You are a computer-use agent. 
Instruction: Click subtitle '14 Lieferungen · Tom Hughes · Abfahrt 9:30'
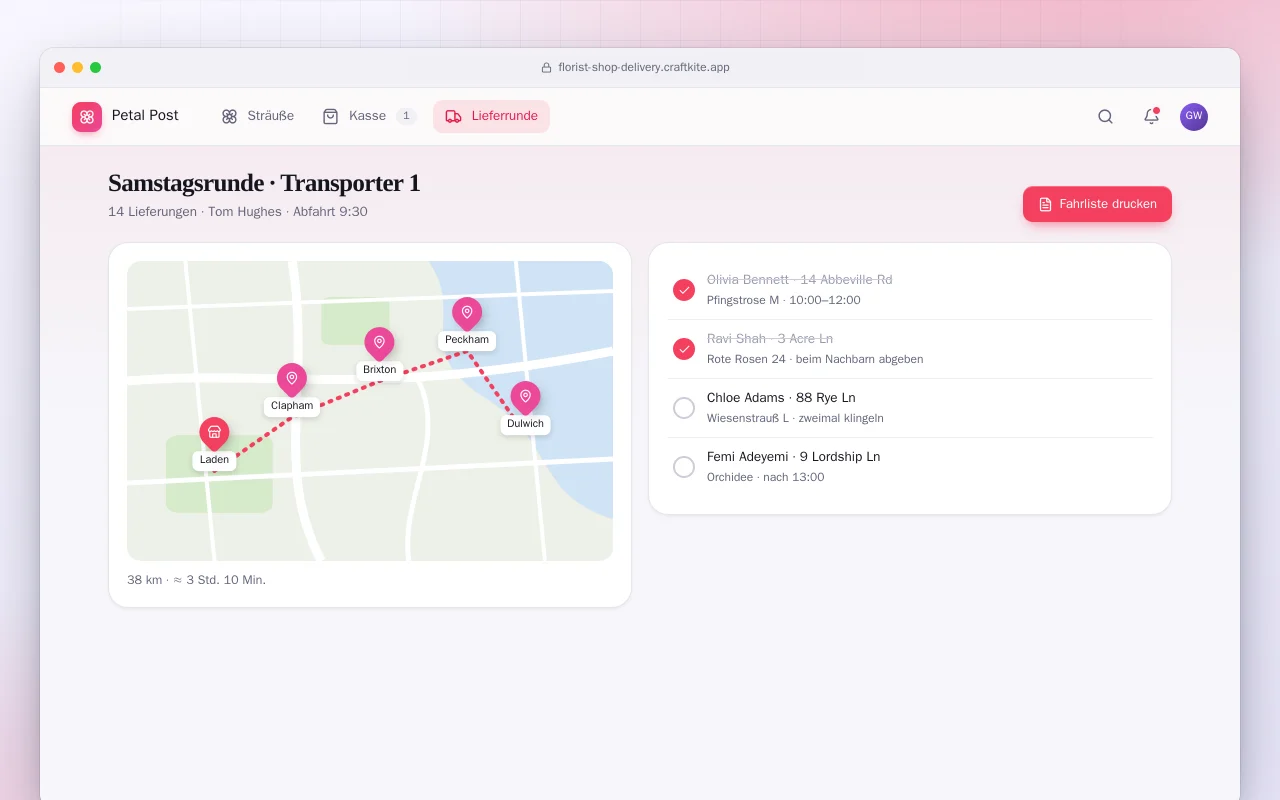(238, 212)
